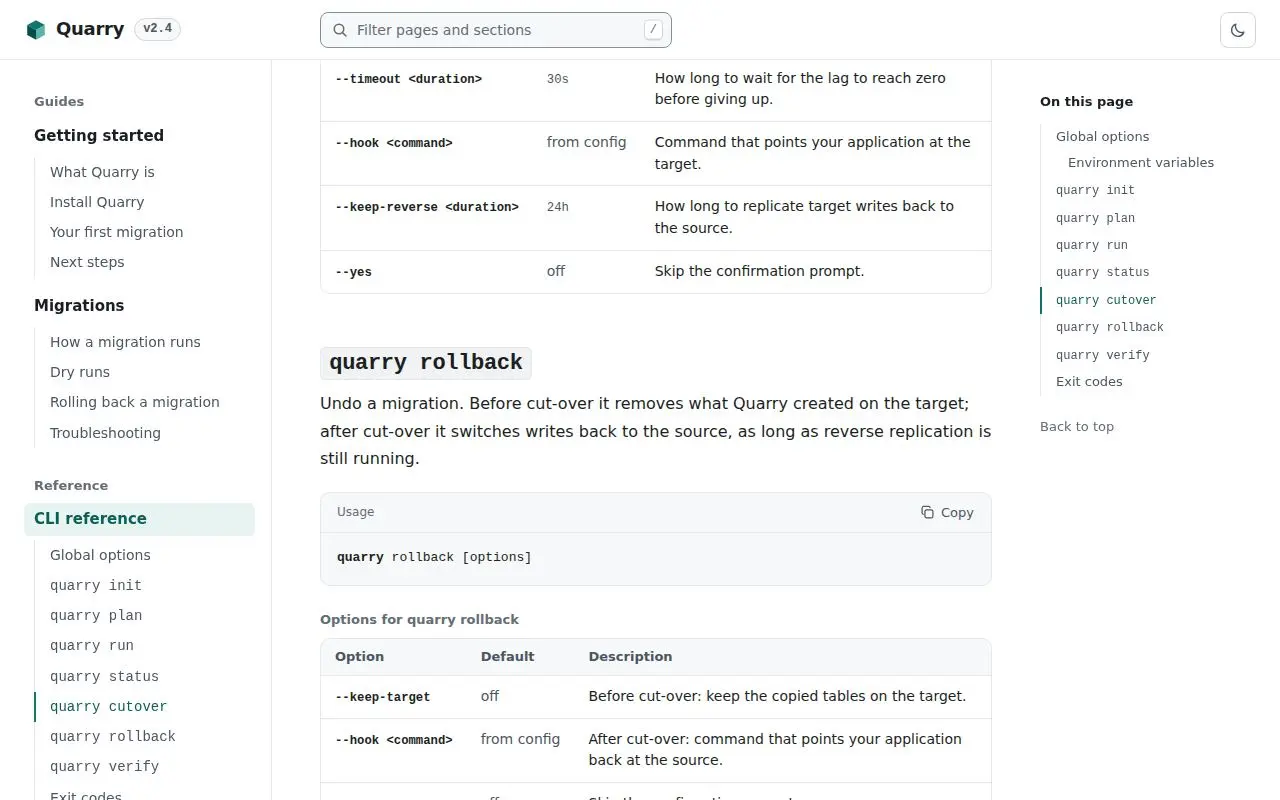Click Back to top link

point(1077,427)
